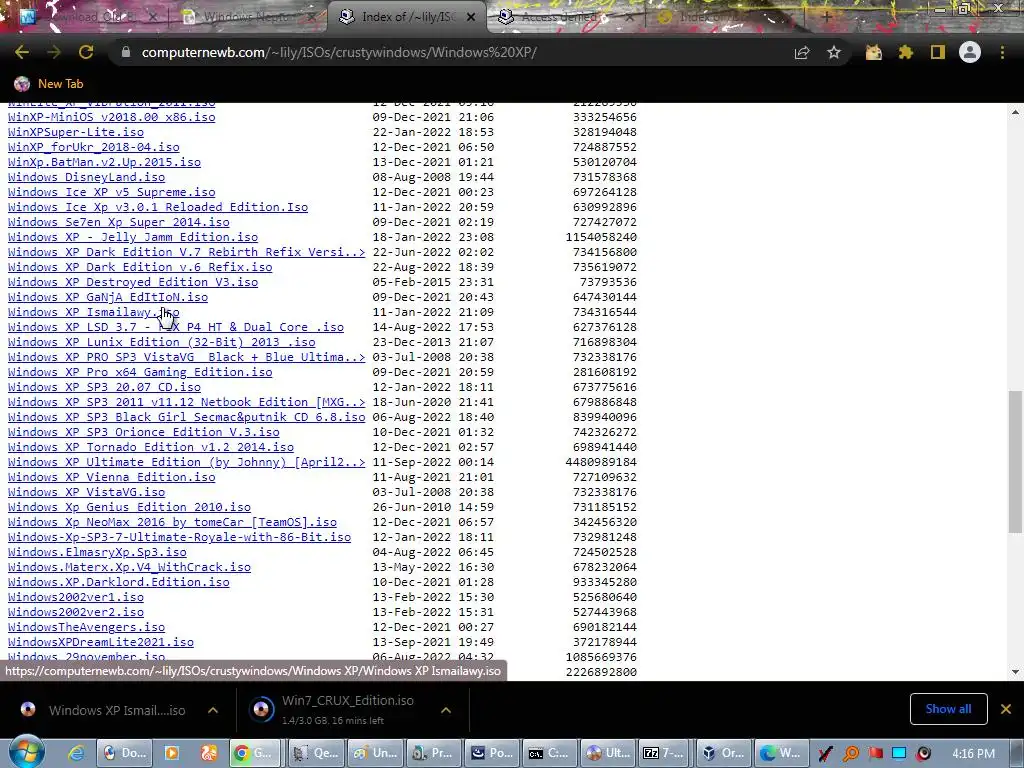Open the Extensions puzzle menu
The height and width of the screenshot is (768, 1024).
click(x=906, y=53)
